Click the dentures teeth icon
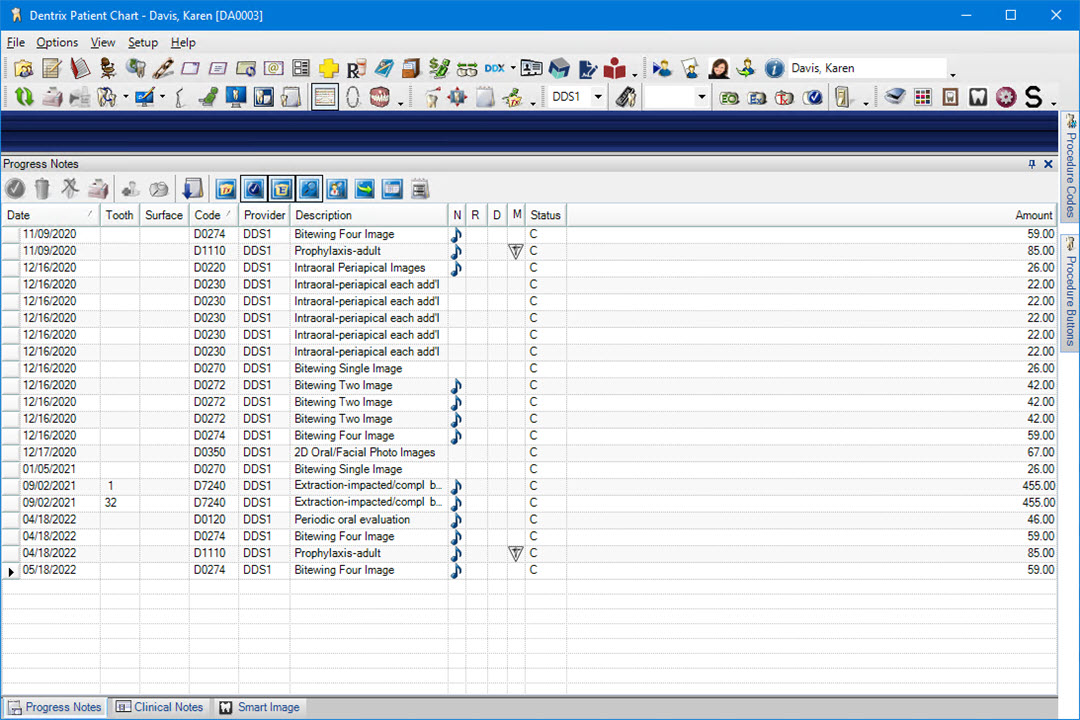Viewport: 1080px width, 720px height. coord(381,97)
